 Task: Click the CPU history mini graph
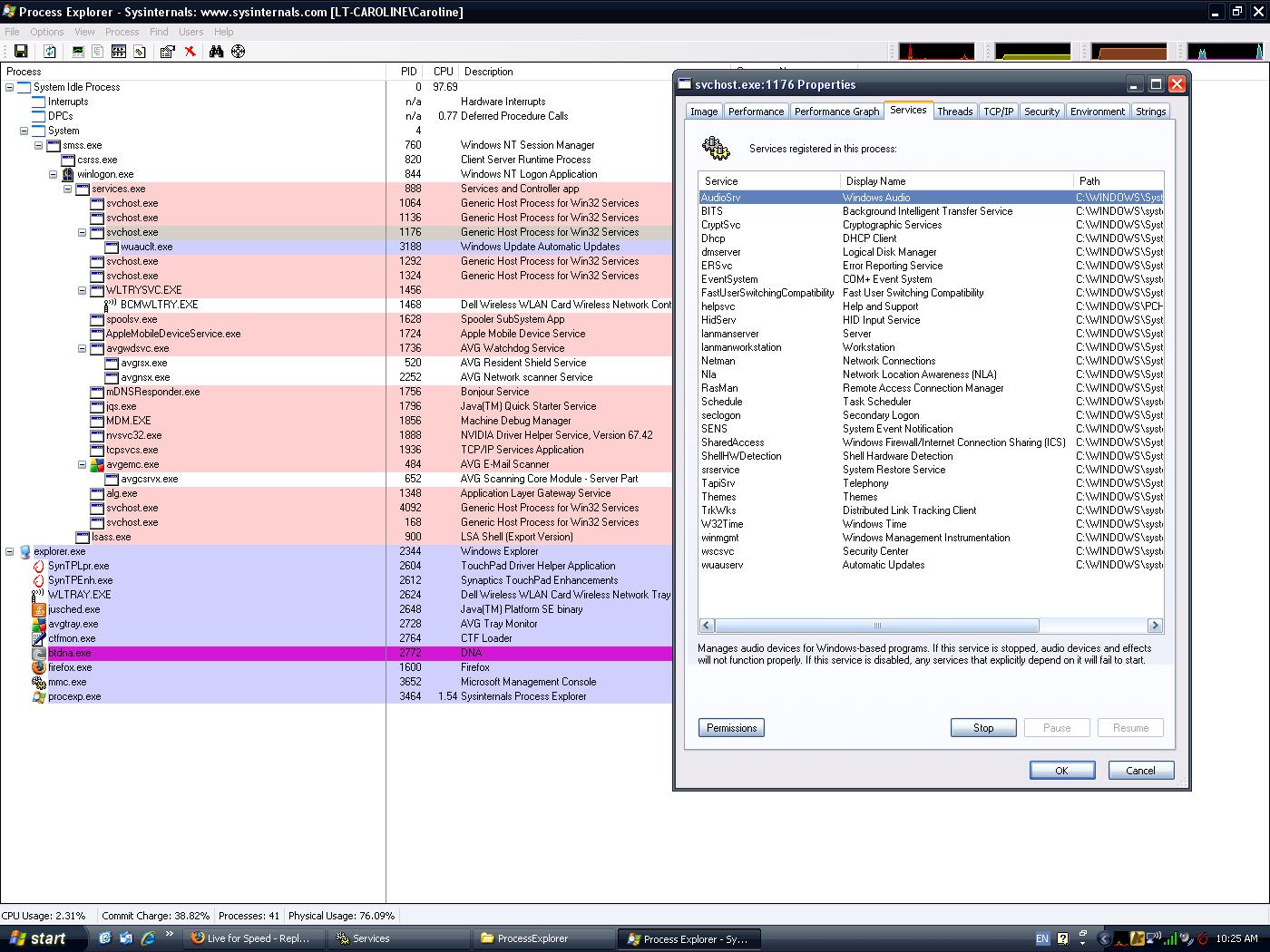pyautogui.click(x=937, y=52)
